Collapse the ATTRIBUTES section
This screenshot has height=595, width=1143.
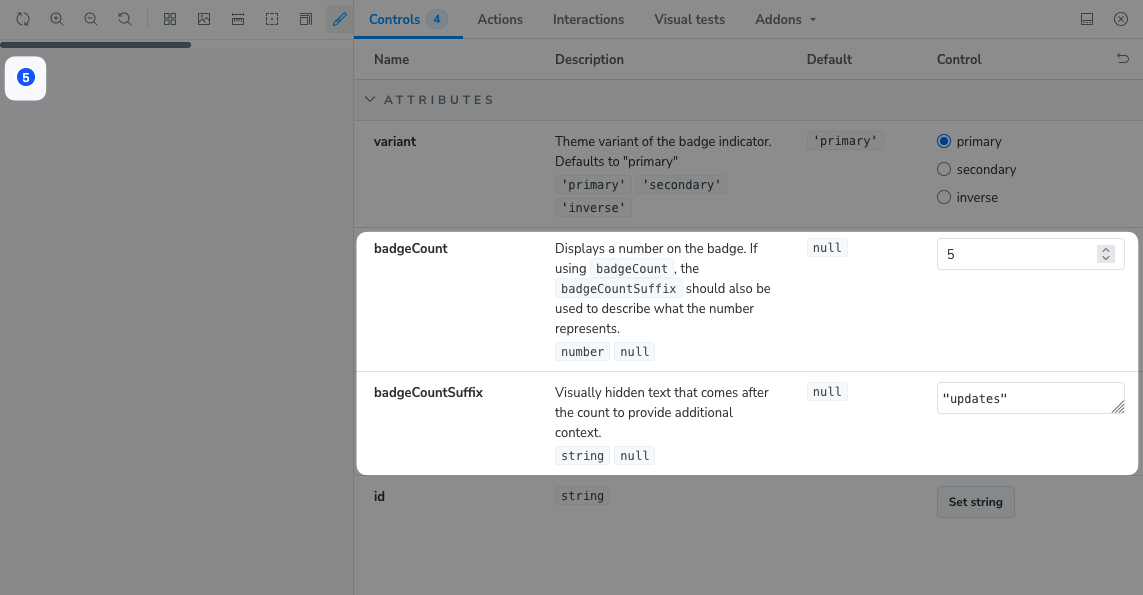[x=370, y=100]
